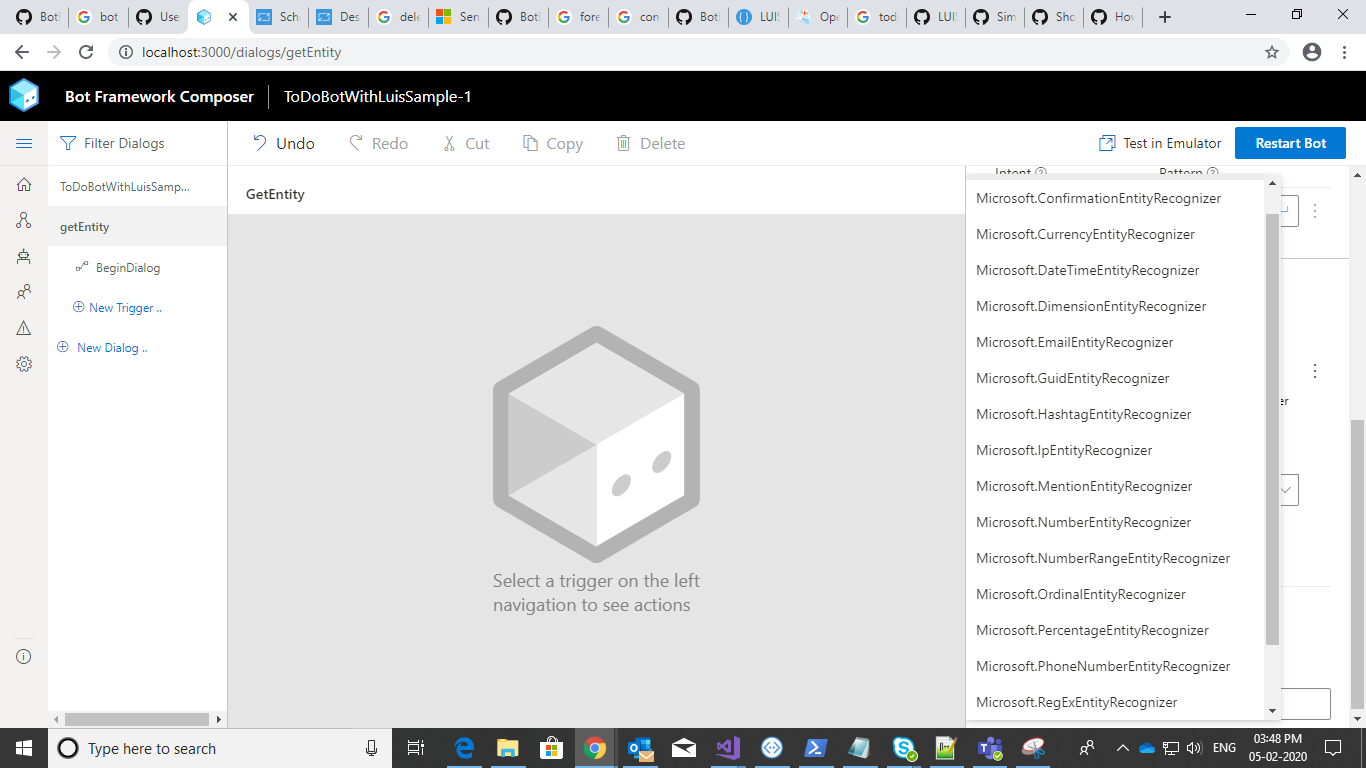This screenshot has width=1366, height=768.
Task: Click the Delete trash icon
Action: pyautogui.click(x=622, y=142)
